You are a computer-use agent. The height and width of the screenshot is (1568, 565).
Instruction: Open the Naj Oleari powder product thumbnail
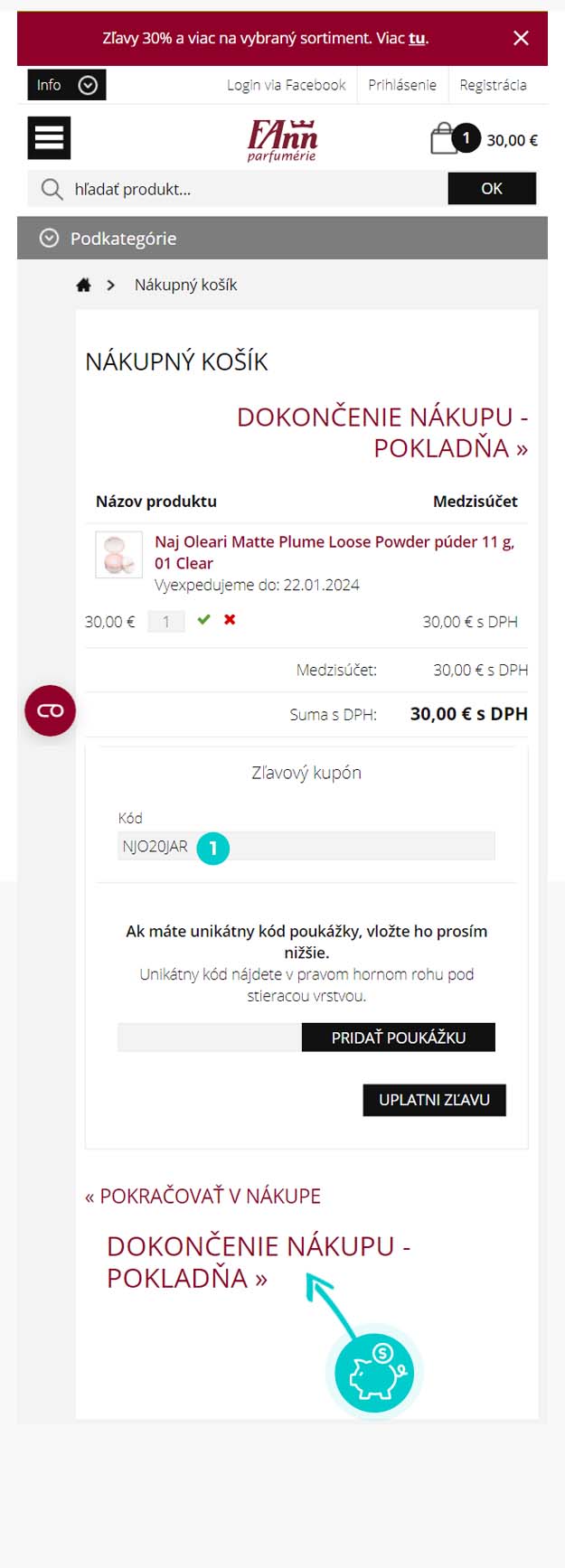point(118,554)
